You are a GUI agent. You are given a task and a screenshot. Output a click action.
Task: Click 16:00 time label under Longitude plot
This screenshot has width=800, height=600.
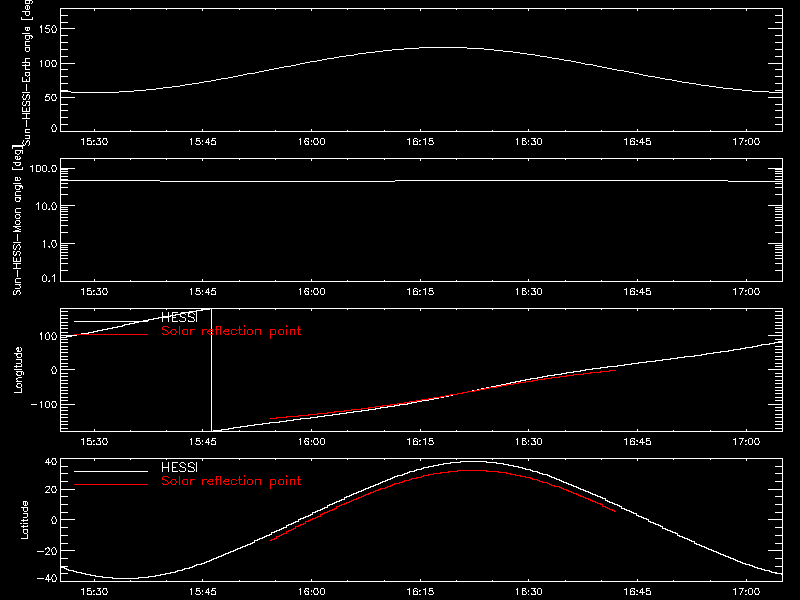point(312,442)
